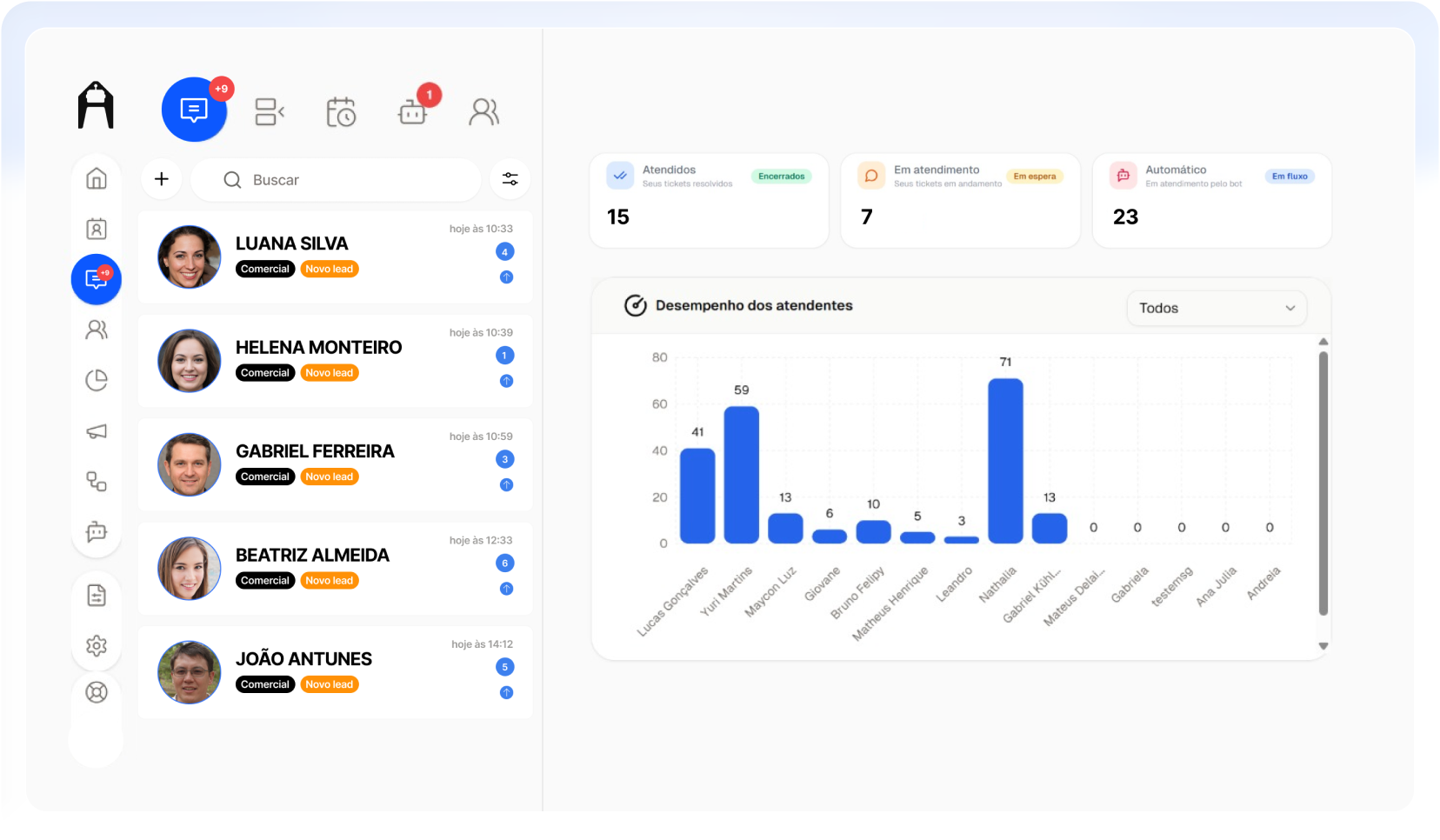Open the flow builder nodes icon
This screenshot has height=840, width=1440.
pos(97,481)
